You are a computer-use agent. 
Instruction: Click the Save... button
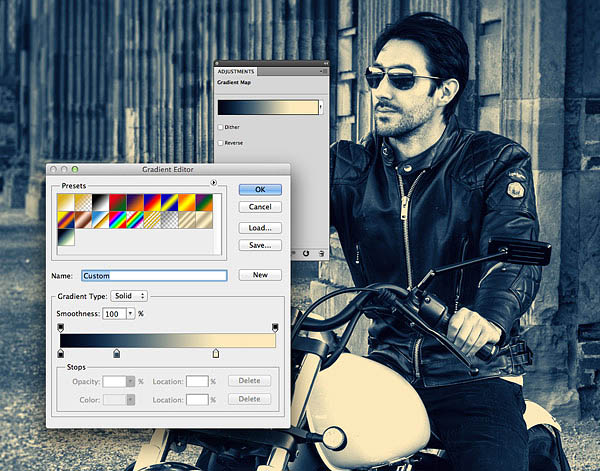click(260, 245)
